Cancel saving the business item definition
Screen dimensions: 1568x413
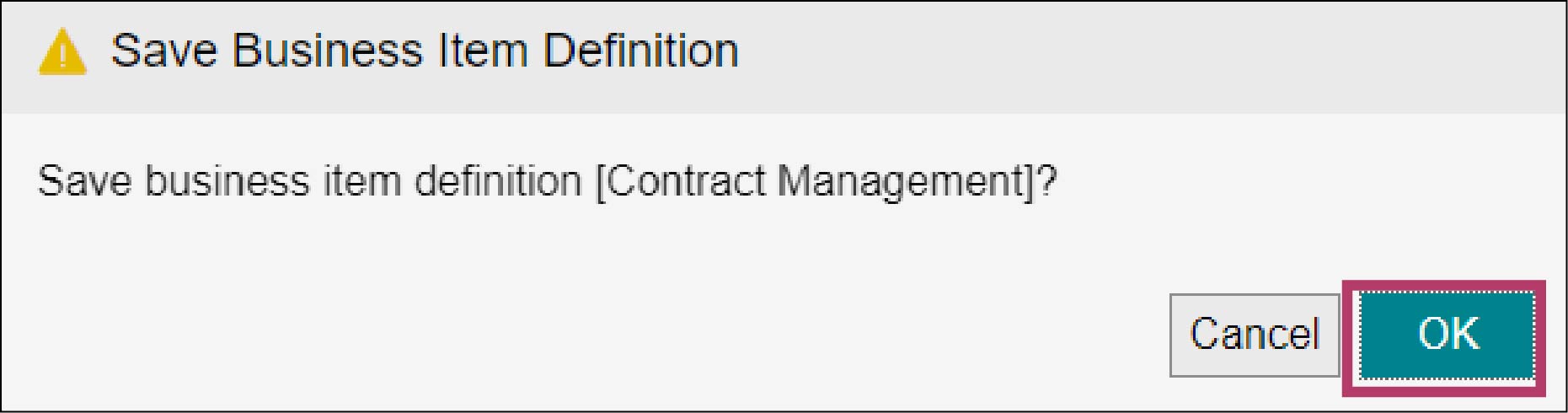point(1254,335)
